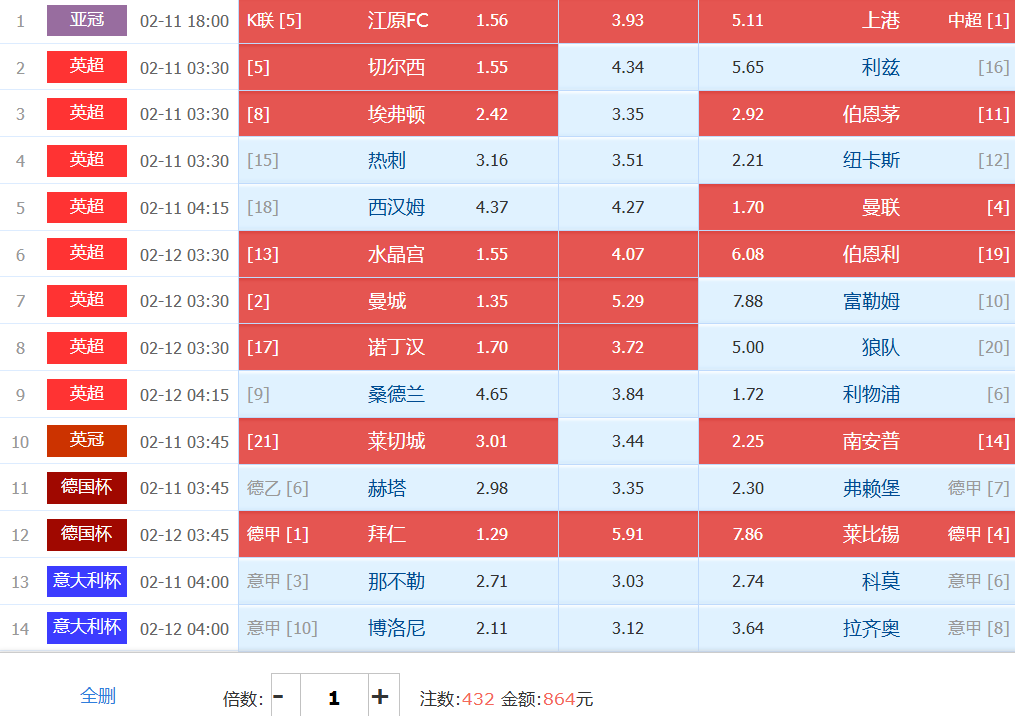Click the 全删 link to clear all
Screen dimensions: 1015x716
(98, 696)
